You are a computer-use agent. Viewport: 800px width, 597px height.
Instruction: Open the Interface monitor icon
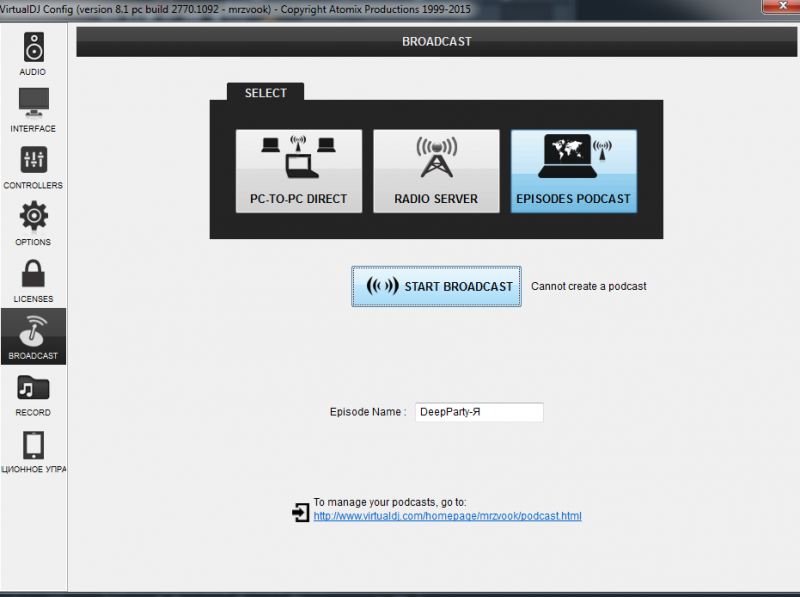[34, 103]
